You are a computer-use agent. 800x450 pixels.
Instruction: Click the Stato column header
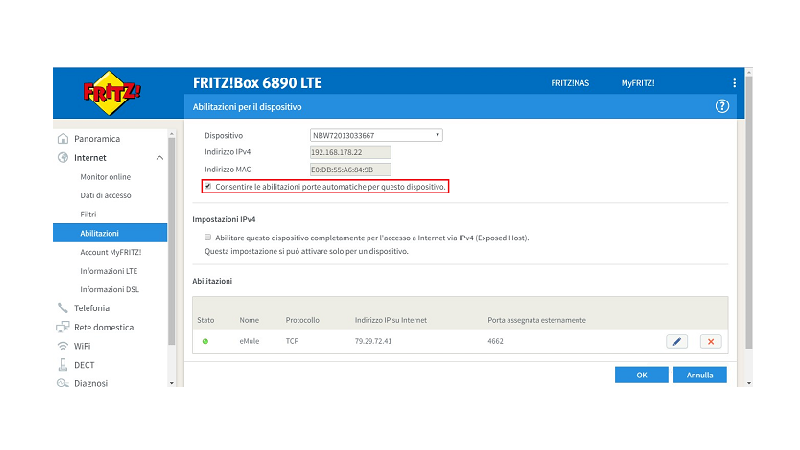(206, 320)
